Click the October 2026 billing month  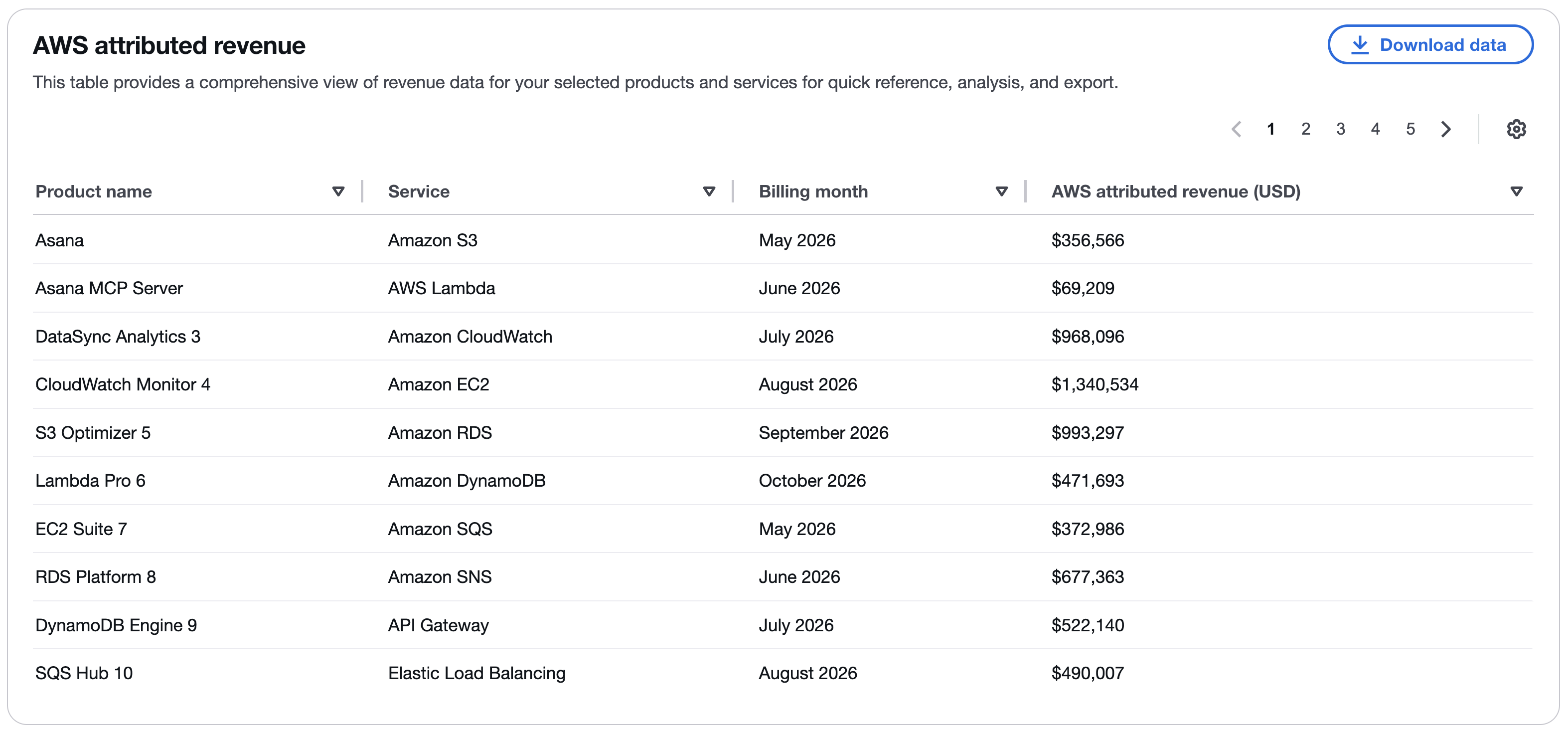tap(812, 481)
